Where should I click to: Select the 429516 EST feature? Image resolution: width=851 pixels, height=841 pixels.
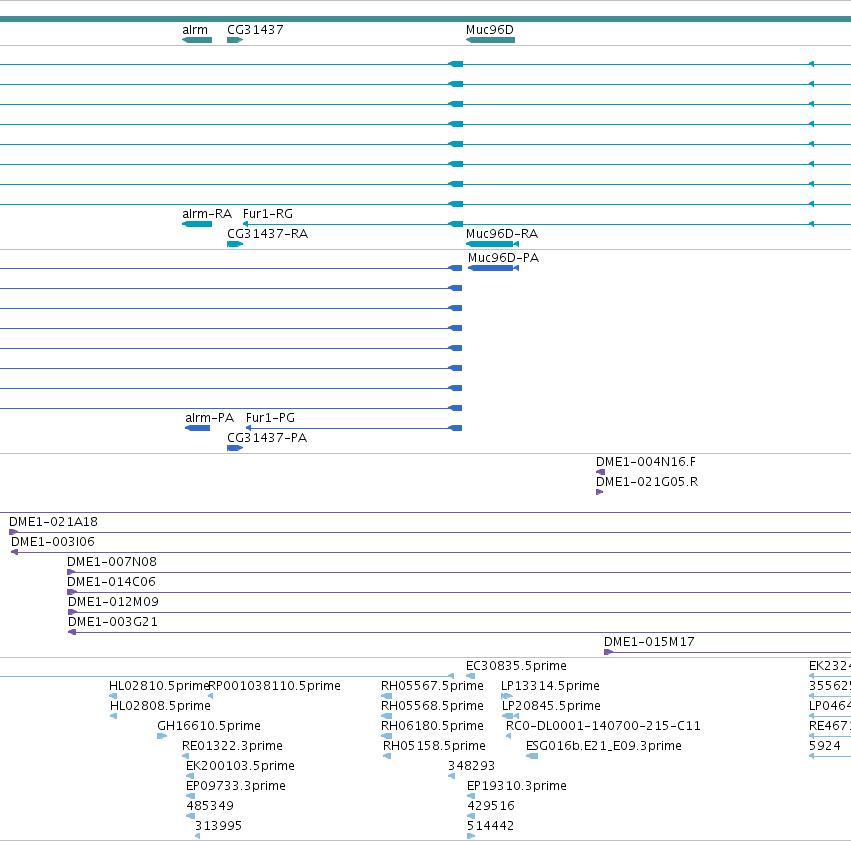[x=471, y=816]
